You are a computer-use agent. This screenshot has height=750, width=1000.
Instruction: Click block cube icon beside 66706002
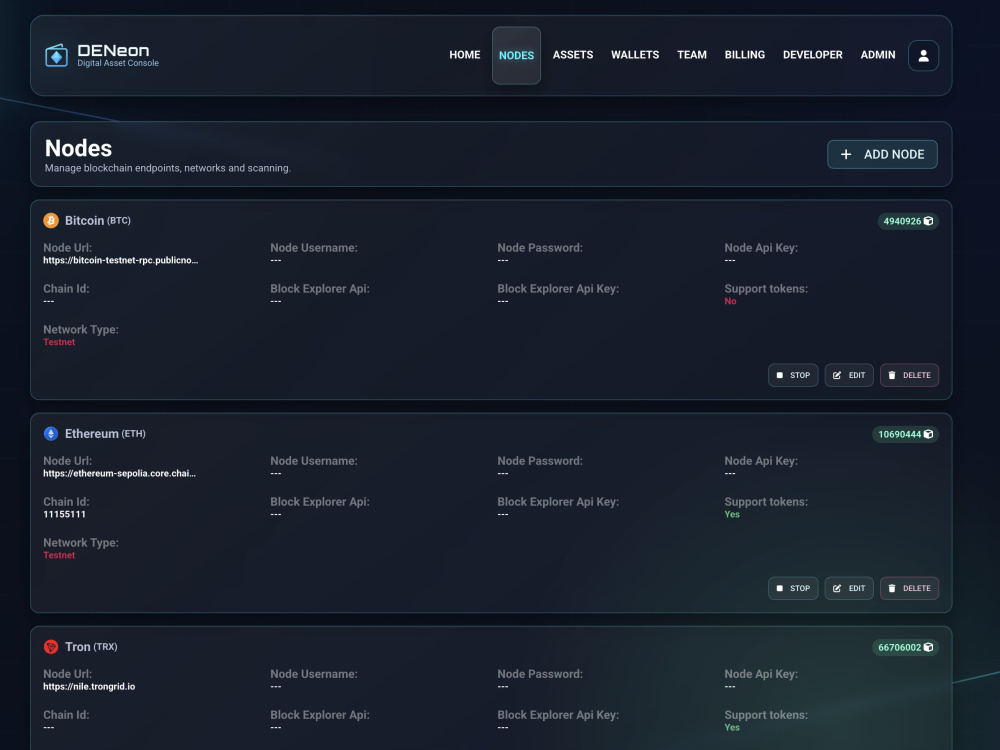[929, 647]
